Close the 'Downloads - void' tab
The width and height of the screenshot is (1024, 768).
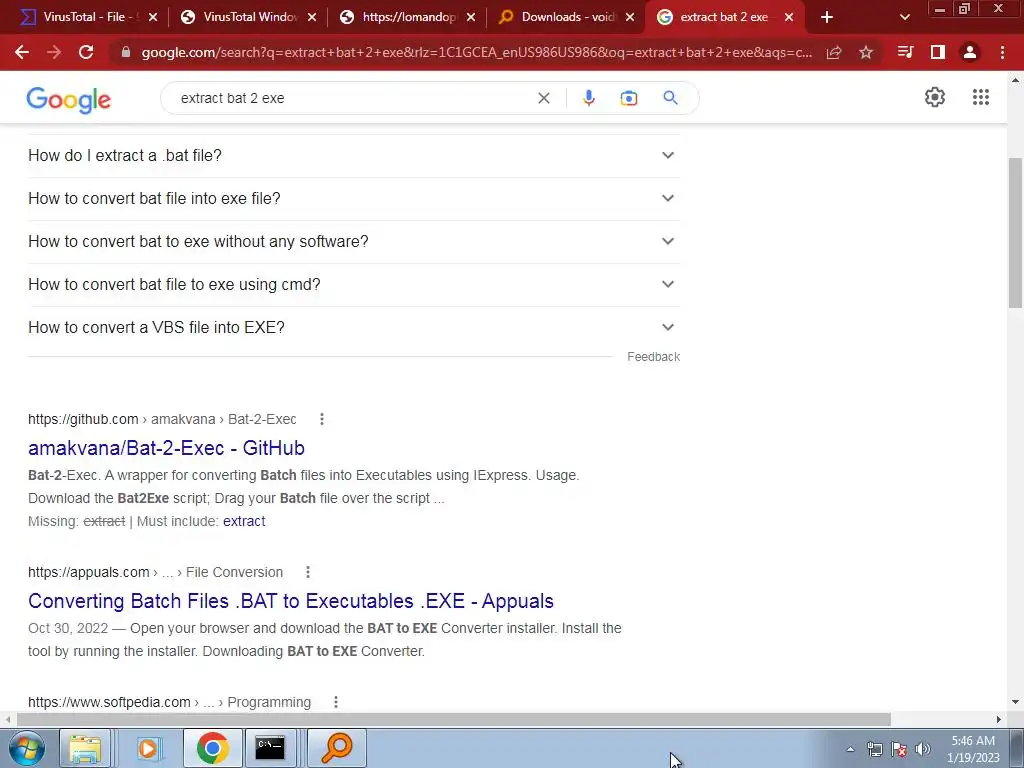tap(630, 17)
